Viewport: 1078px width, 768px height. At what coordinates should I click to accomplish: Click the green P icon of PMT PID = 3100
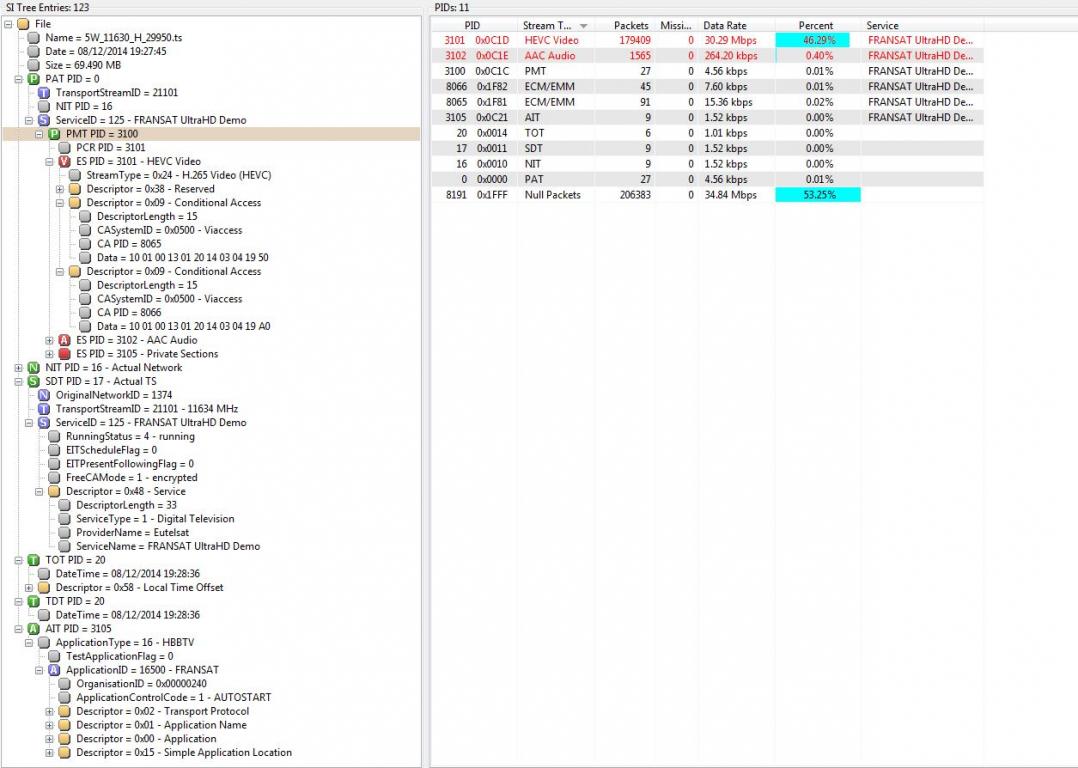point(54,134)
